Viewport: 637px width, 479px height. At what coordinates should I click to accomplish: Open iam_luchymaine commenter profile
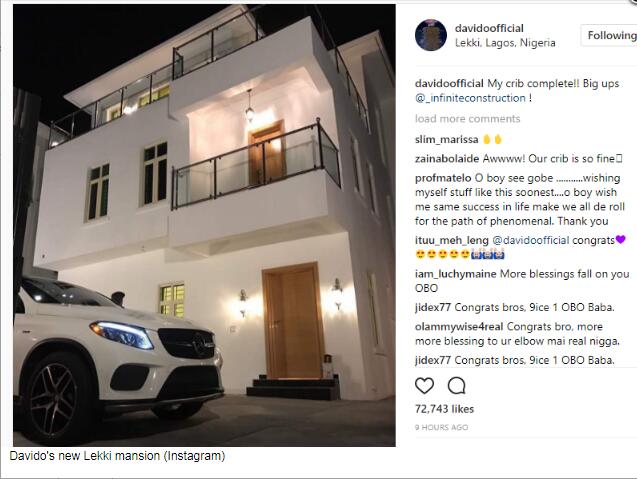(x=455, y=274)
